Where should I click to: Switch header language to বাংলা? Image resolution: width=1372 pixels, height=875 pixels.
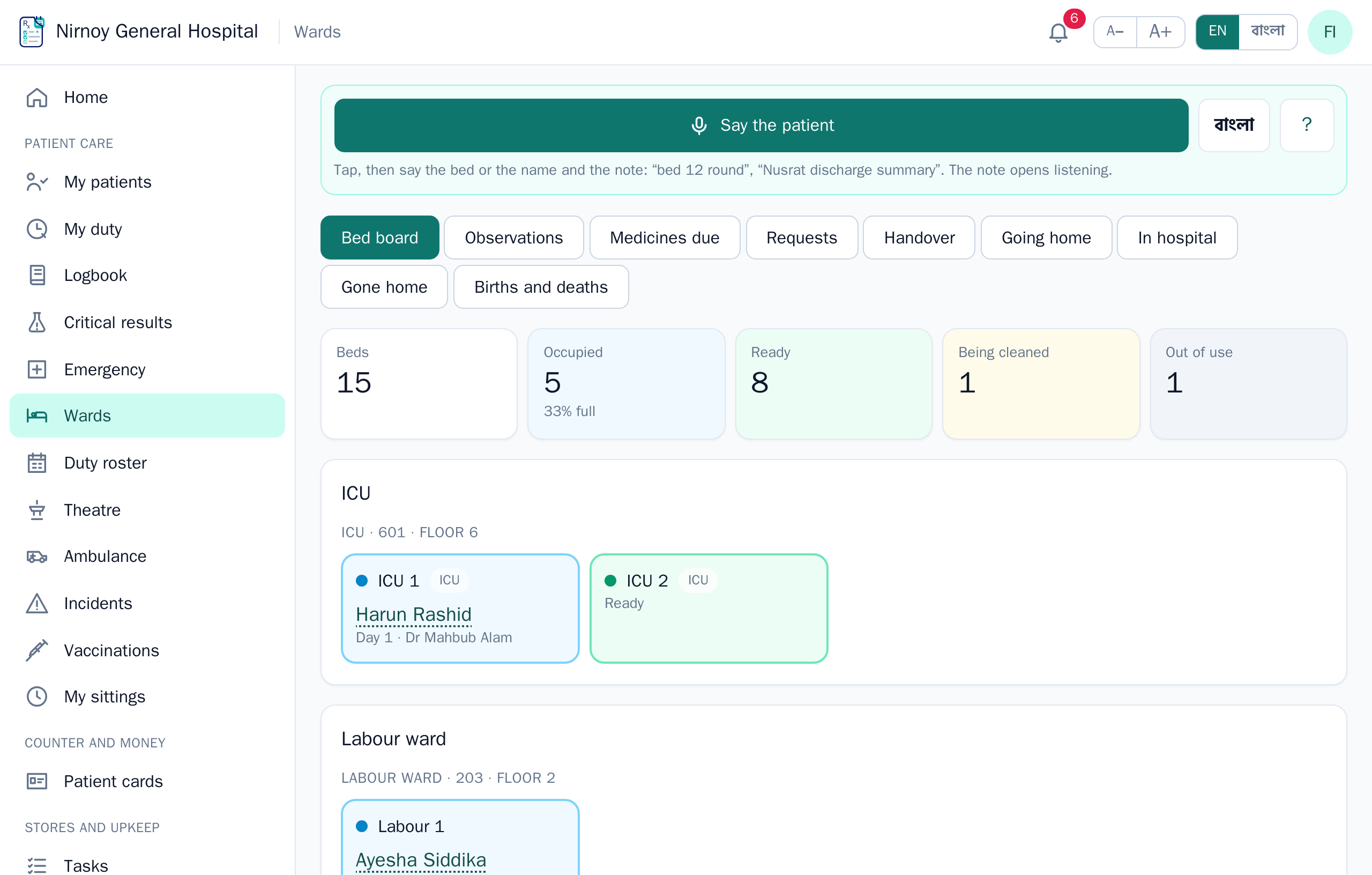1267,31
